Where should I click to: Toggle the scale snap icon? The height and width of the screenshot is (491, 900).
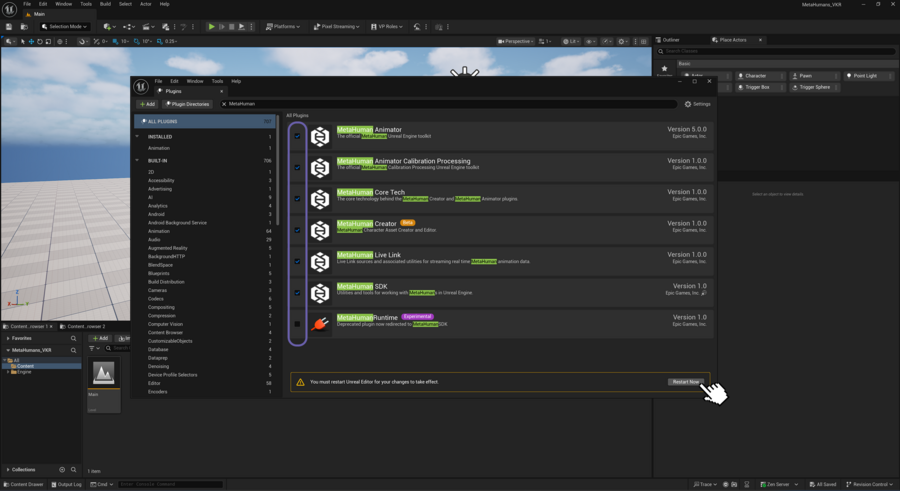tap(160, 41)
